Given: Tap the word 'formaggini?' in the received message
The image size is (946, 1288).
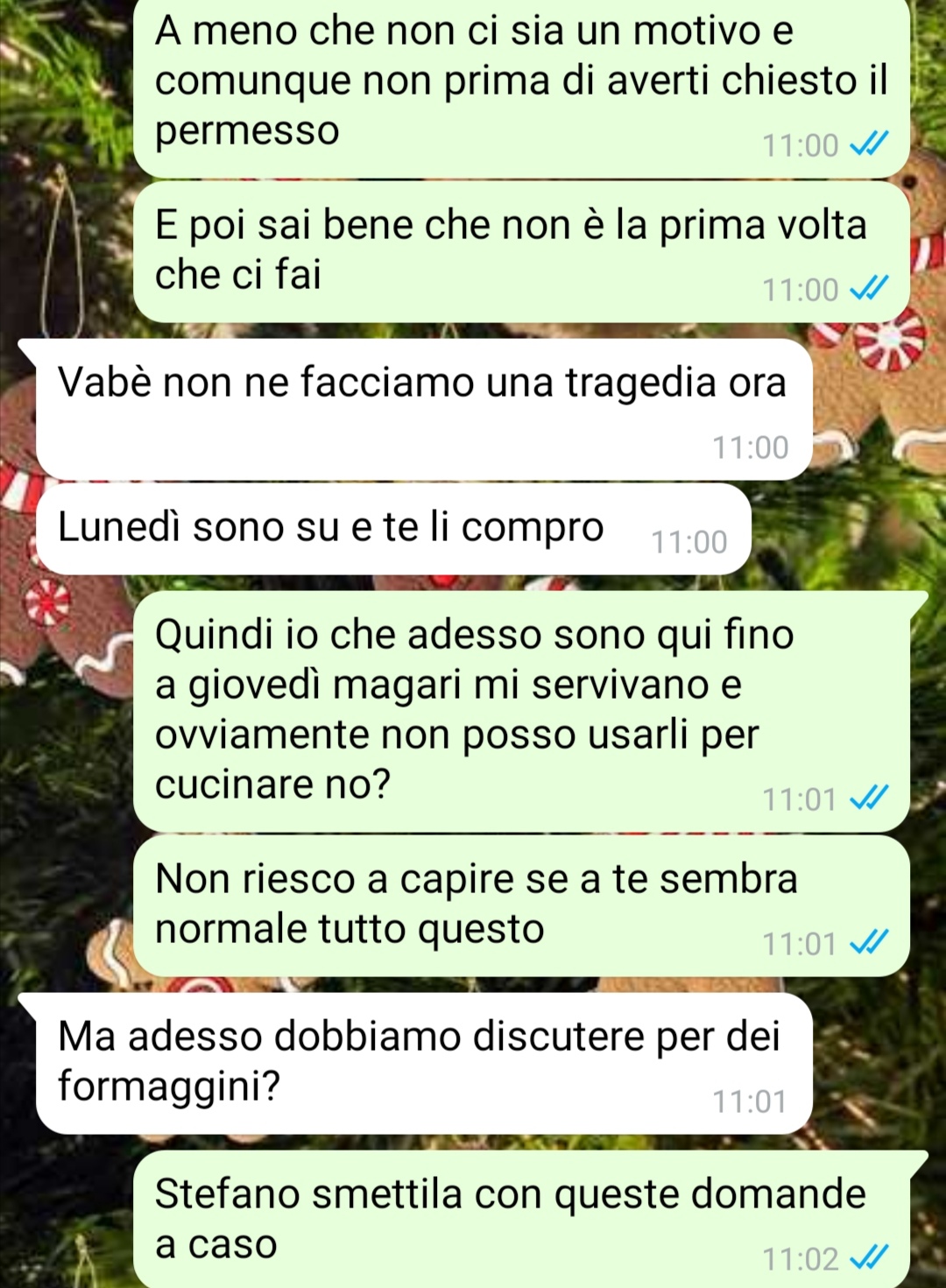Looking at the screenshot, I should [x=169, y=1087].
